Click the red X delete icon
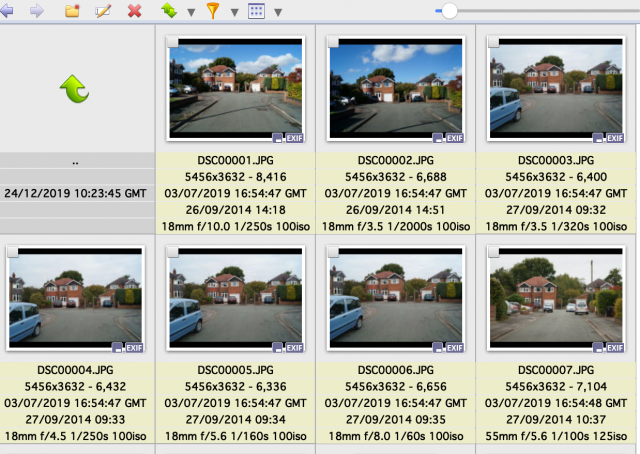Image resolution: width=640 pixels, height=454 pixels. (134, 11)
